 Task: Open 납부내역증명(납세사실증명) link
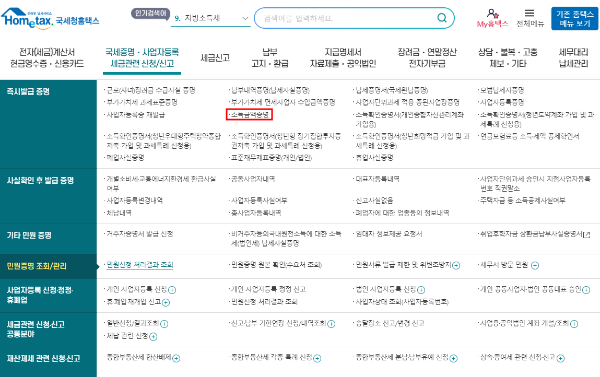pos(270,90)
